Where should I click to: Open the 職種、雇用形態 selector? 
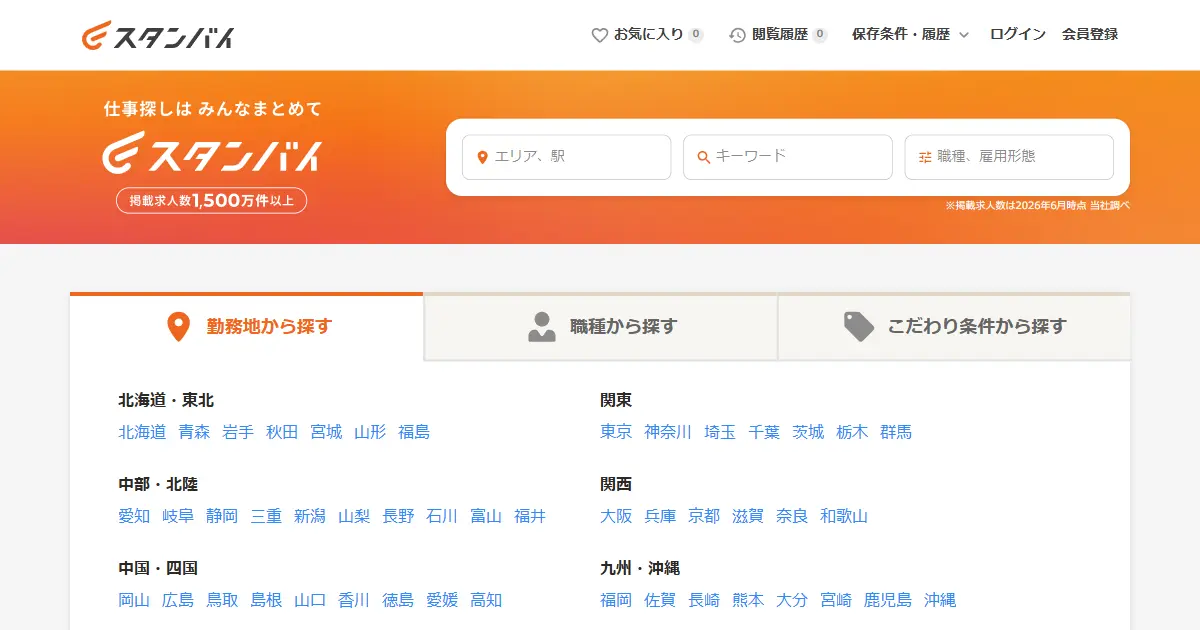click(1009, 157)
